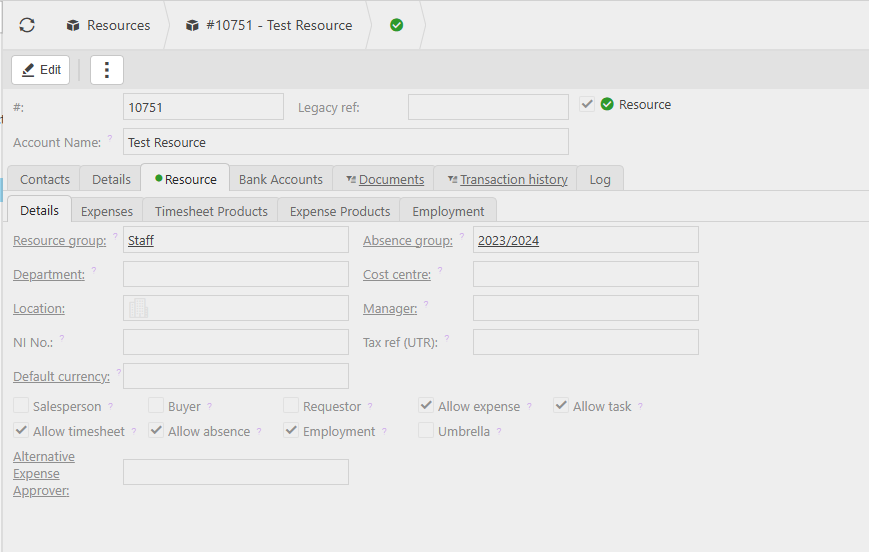Switch to Expense Products sub-tab
Image resolution: width=869 pixels, height=552 pixels.
point(340,211)
